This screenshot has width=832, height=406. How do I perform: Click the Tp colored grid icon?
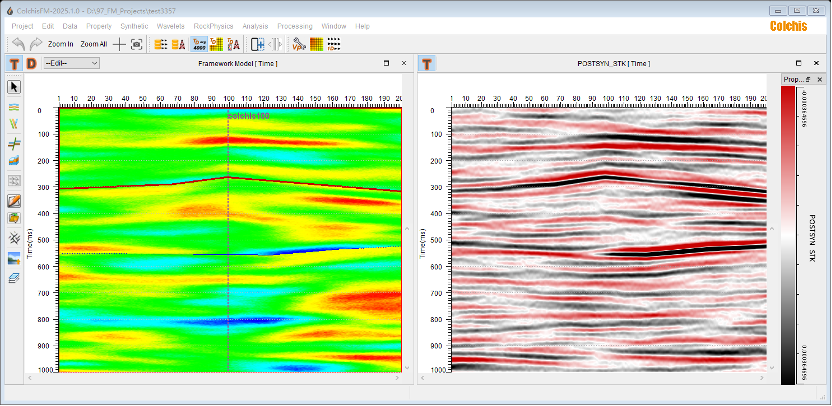point(216,45)
